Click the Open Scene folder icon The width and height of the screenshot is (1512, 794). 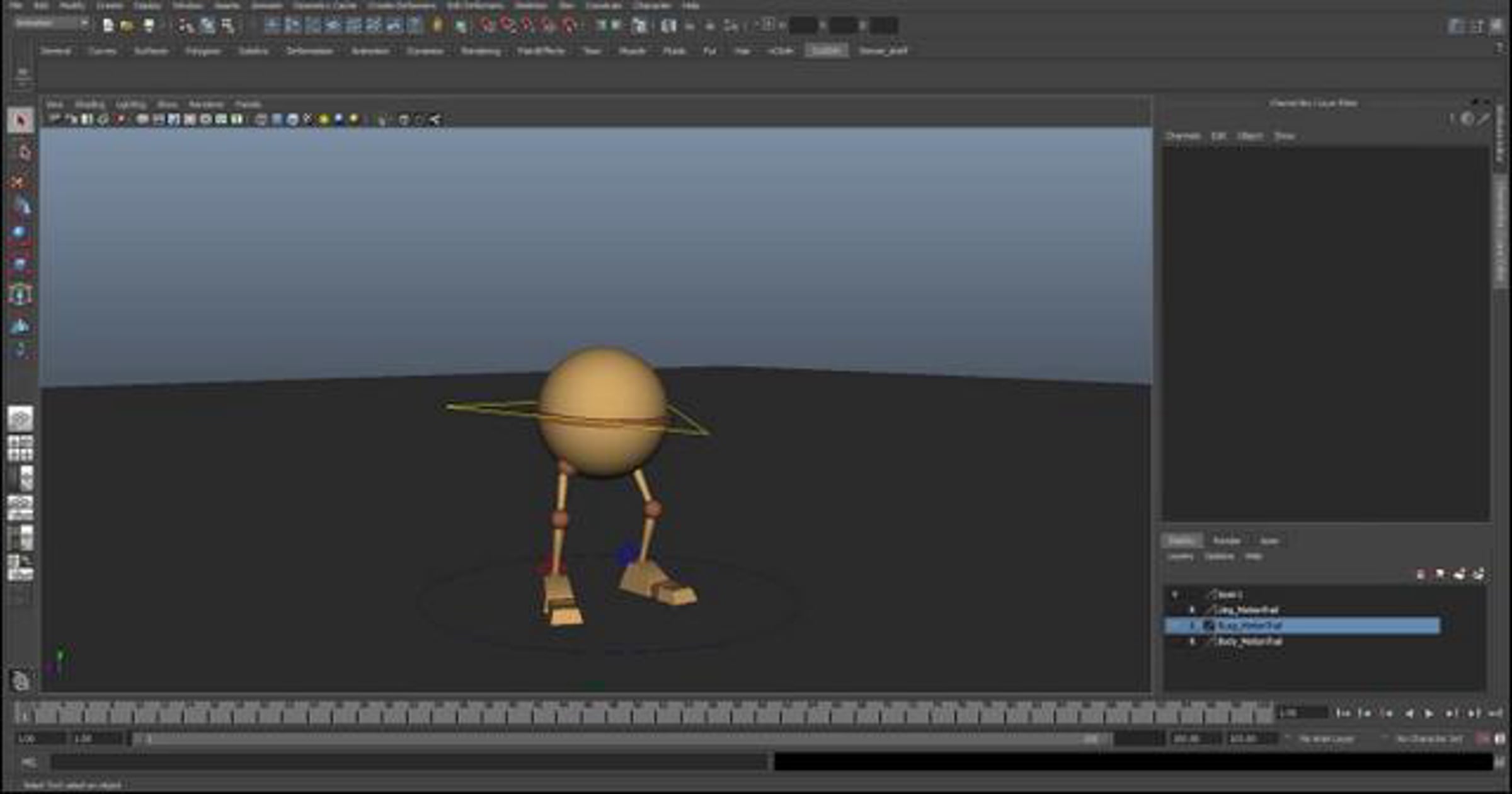coord(127,26)
